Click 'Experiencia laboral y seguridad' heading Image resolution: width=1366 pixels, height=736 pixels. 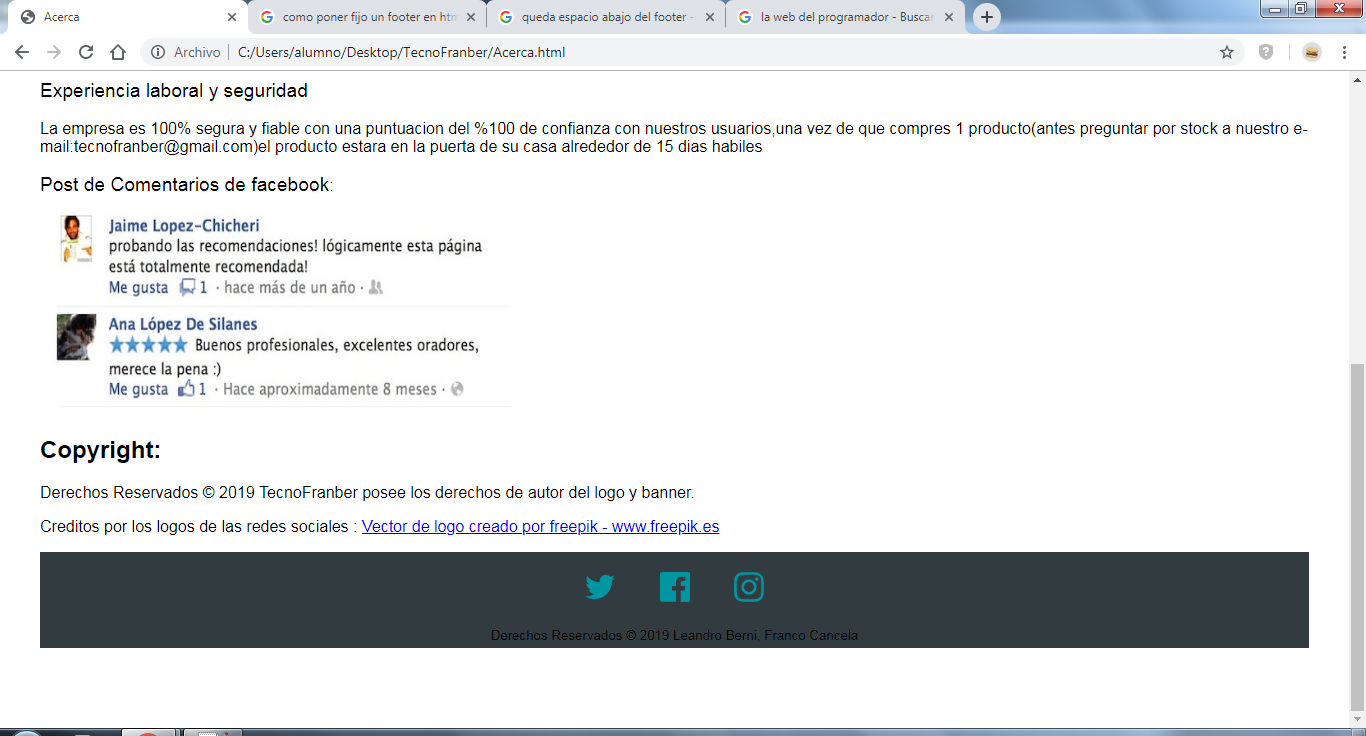(174, 91)
